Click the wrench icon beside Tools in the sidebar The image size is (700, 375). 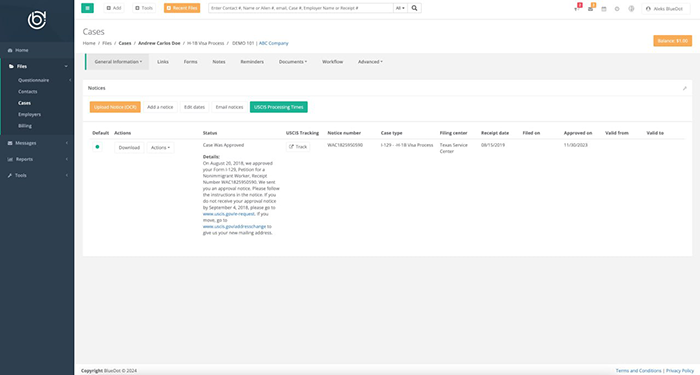pyautogui.click(x=10, y=175)
